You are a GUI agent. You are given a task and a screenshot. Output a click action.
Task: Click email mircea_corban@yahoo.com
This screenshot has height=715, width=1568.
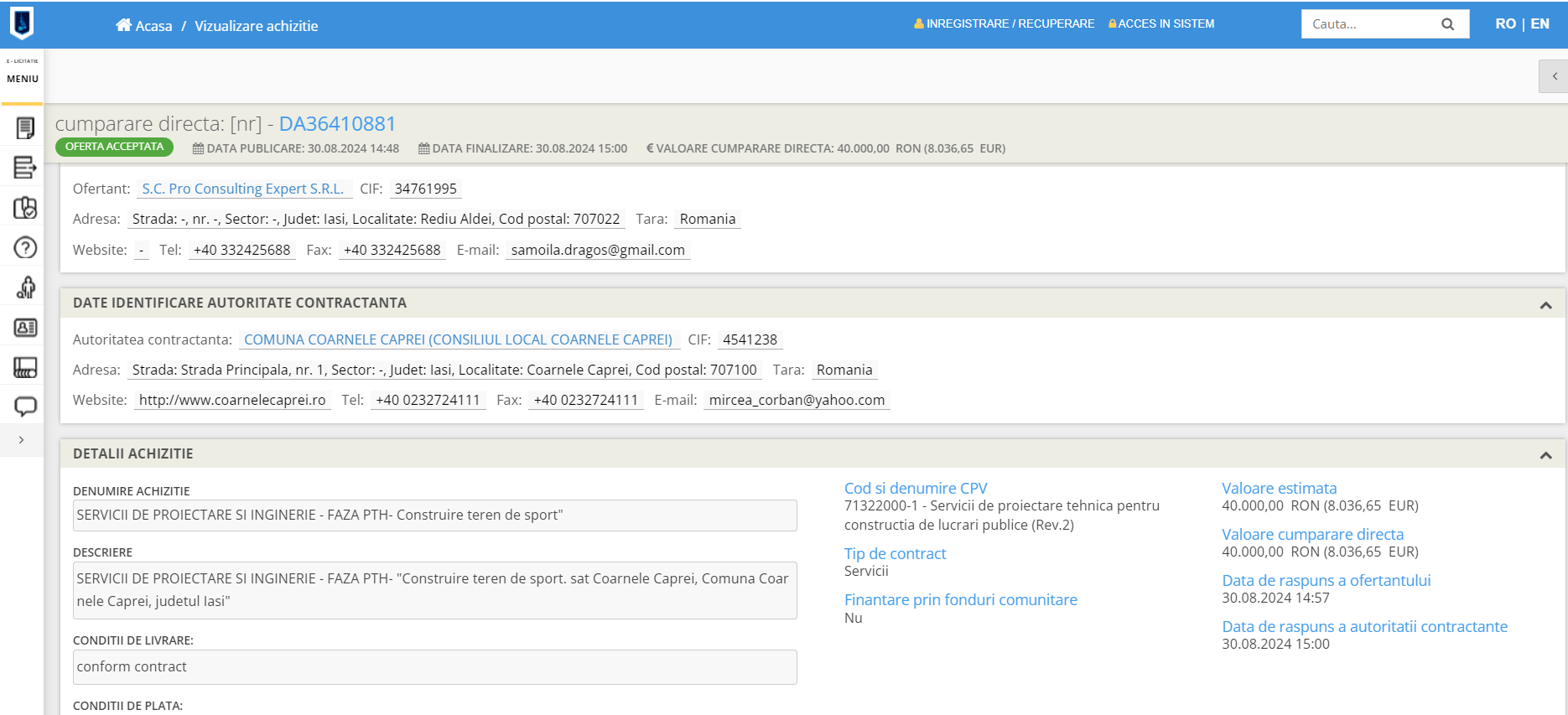pos(797,400)
